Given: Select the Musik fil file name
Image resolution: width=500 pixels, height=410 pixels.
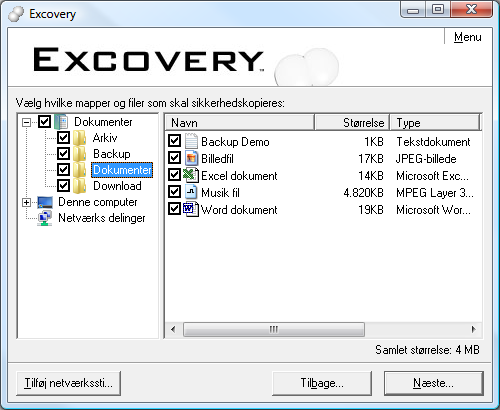Looking at the screenshot, I should coord(220,193).
